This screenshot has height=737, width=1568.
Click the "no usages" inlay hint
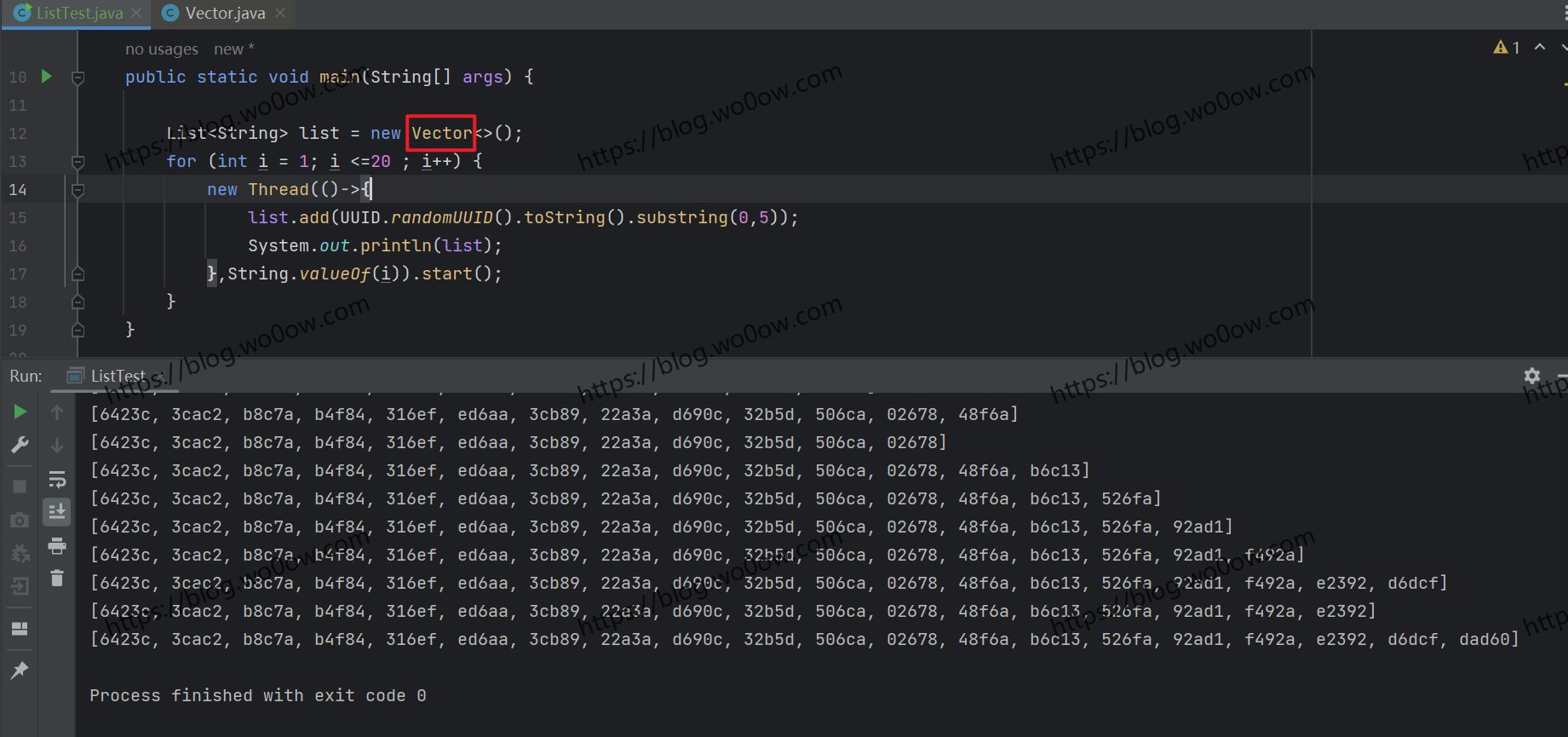(161, 49)
